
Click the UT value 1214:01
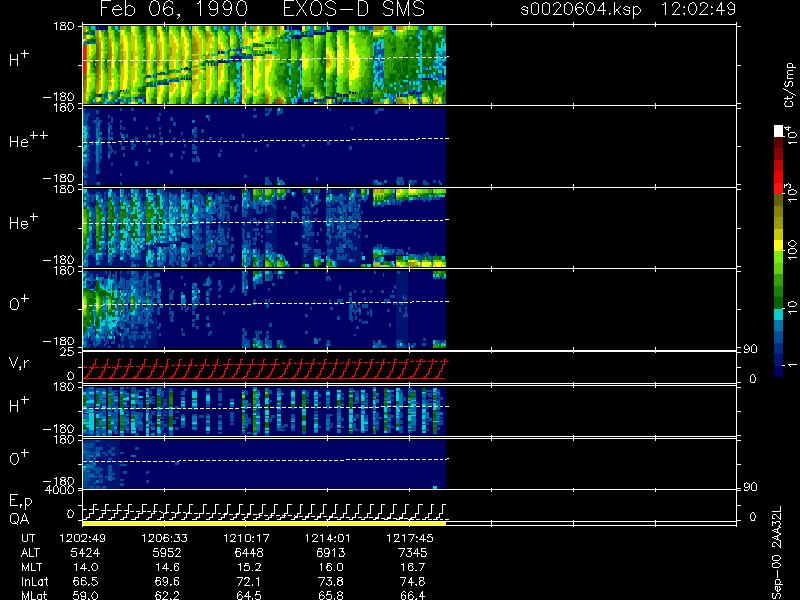click(328, 538)
